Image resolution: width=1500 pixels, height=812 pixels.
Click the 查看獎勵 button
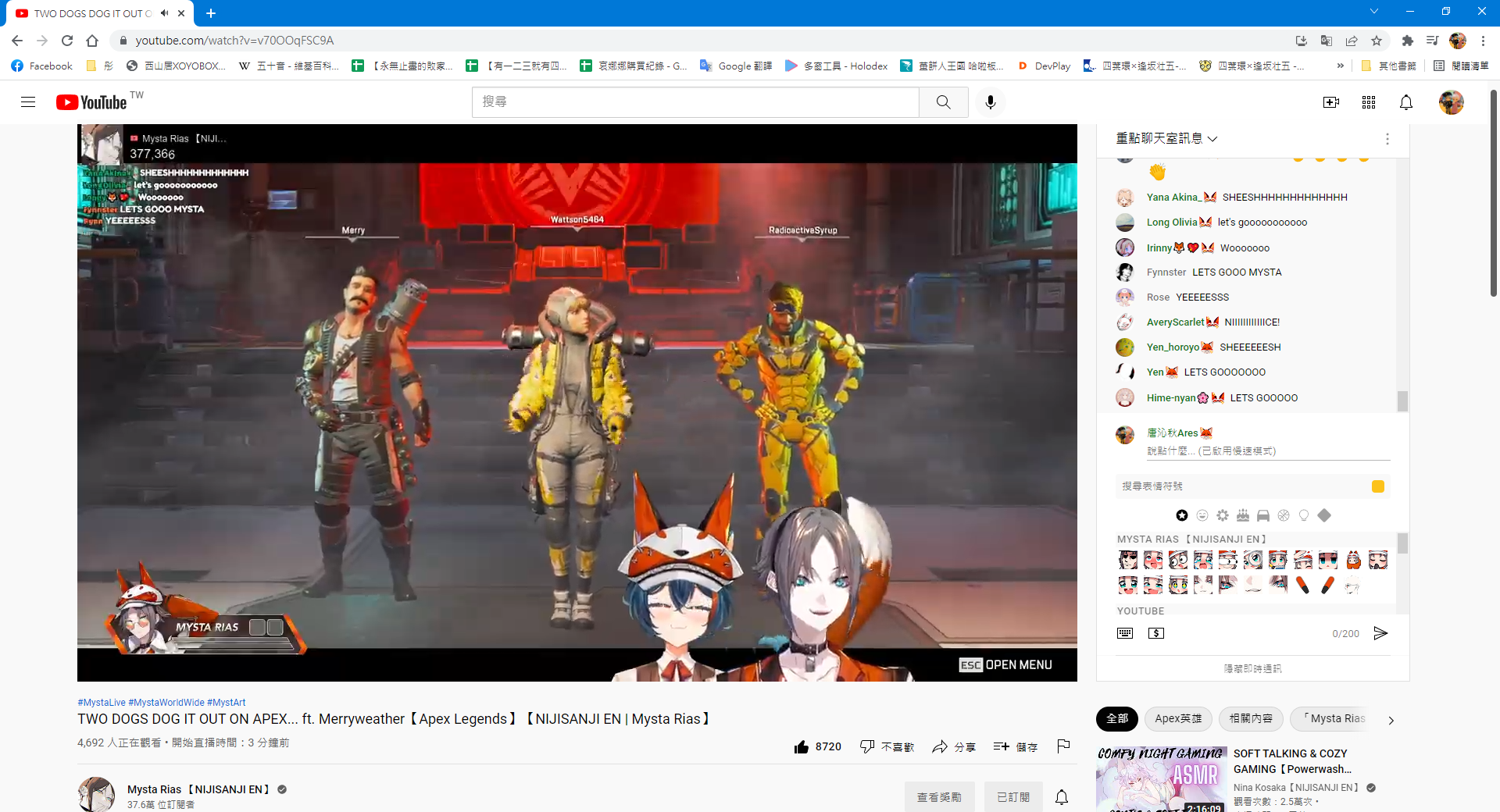tap(939, 797)
